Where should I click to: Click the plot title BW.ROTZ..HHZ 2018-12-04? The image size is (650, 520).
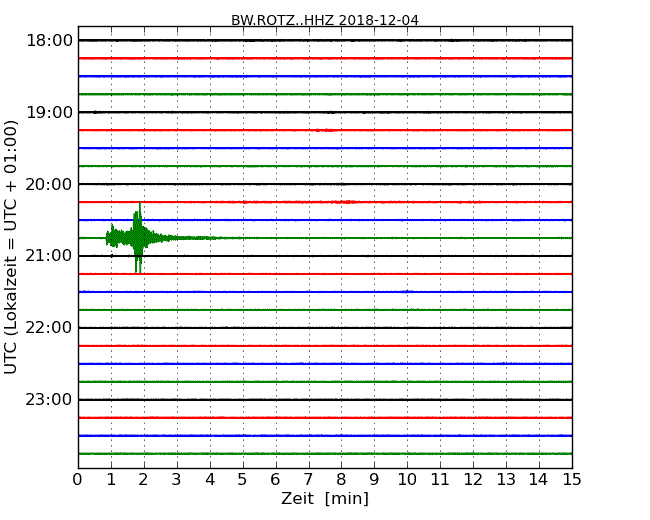point(325,20)
